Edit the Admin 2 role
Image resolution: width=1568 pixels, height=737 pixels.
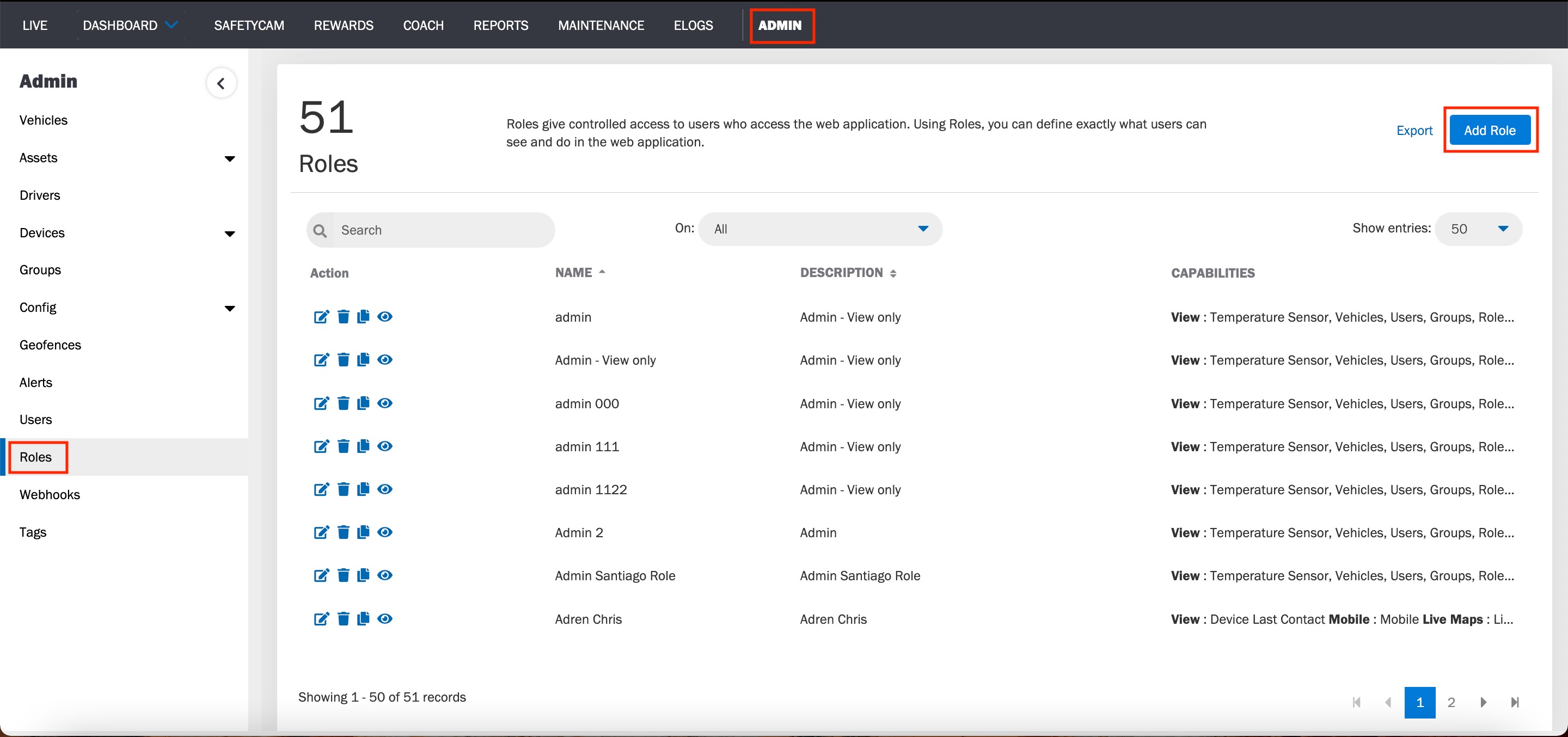(x=321, y=532)
